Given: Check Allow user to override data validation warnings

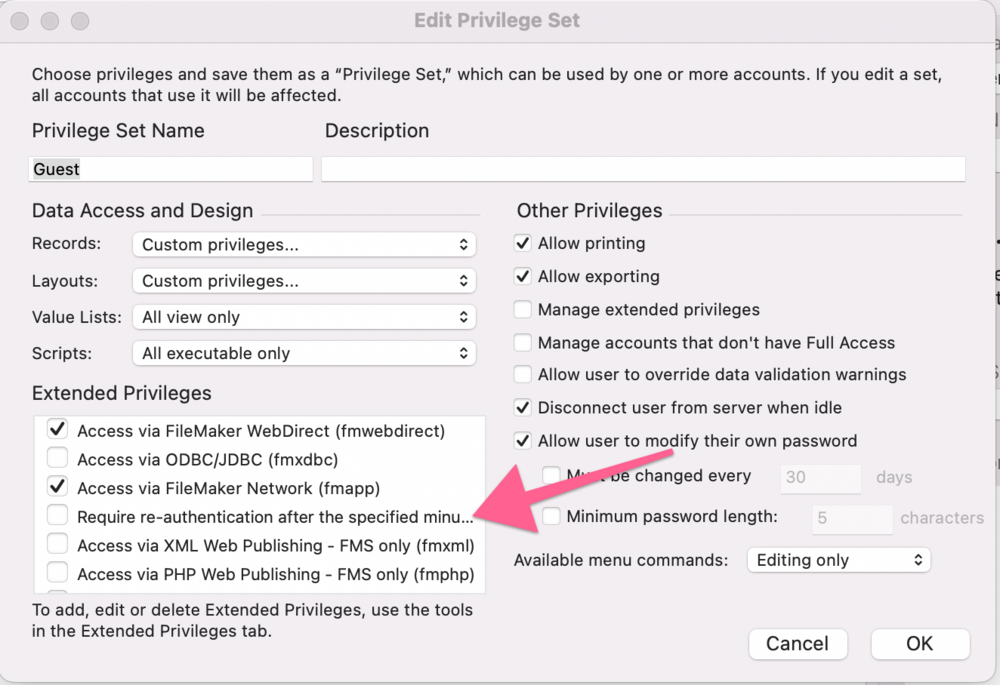Looking at the screenshot, I should click(523, 374).
